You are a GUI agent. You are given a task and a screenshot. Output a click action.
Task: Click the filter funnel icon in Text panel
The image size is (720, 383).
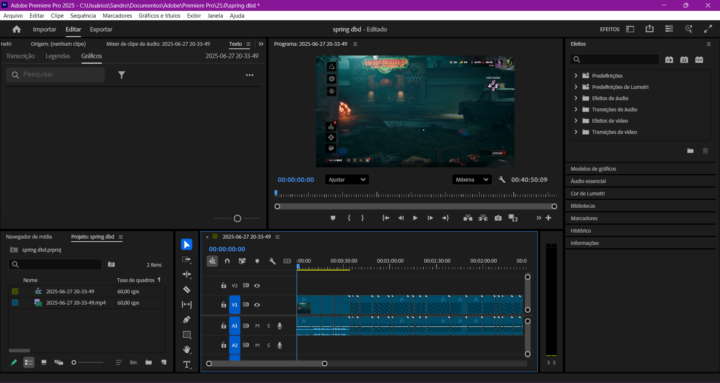point(121,75)
